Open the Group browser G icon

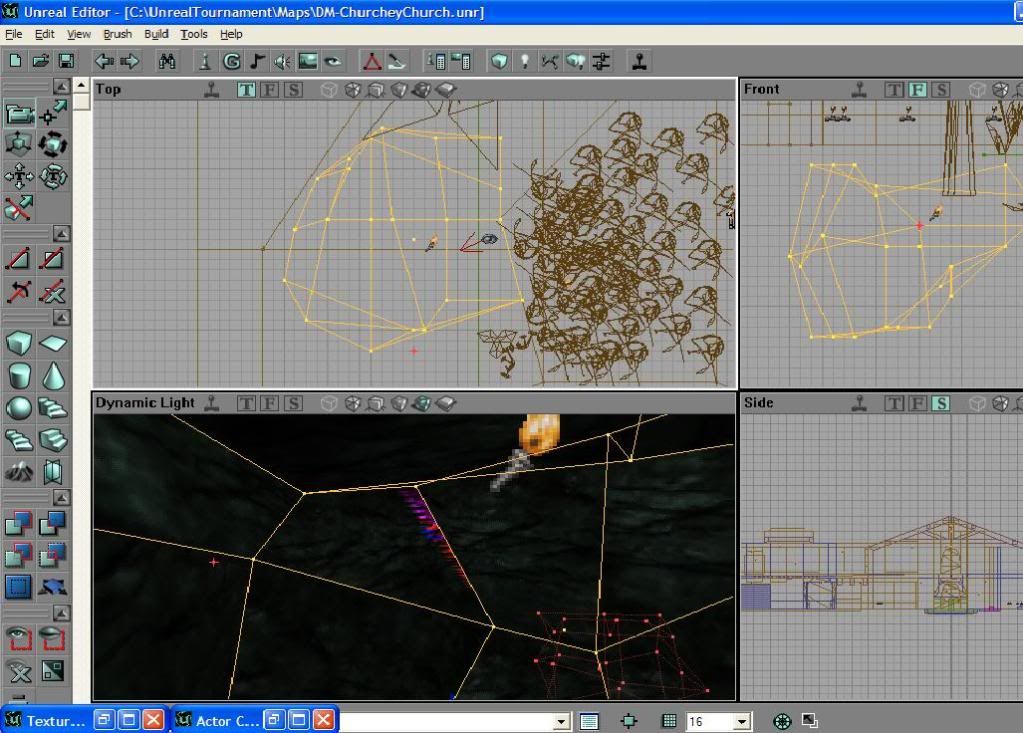[231, 61]
